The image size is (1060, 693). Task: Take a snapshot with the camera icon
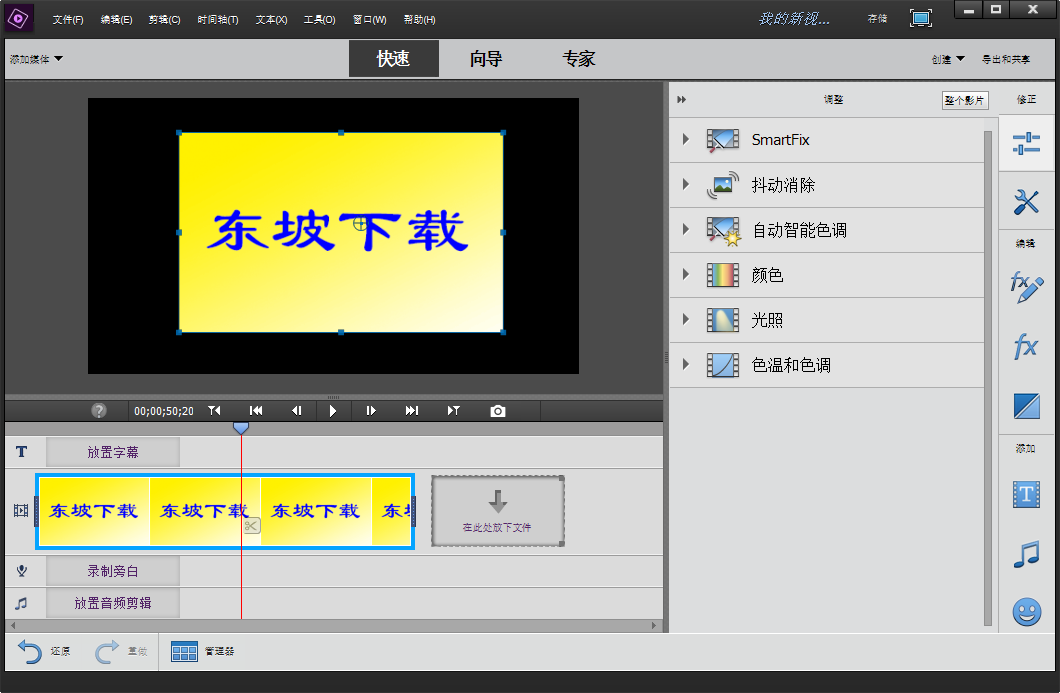[497, 410]
